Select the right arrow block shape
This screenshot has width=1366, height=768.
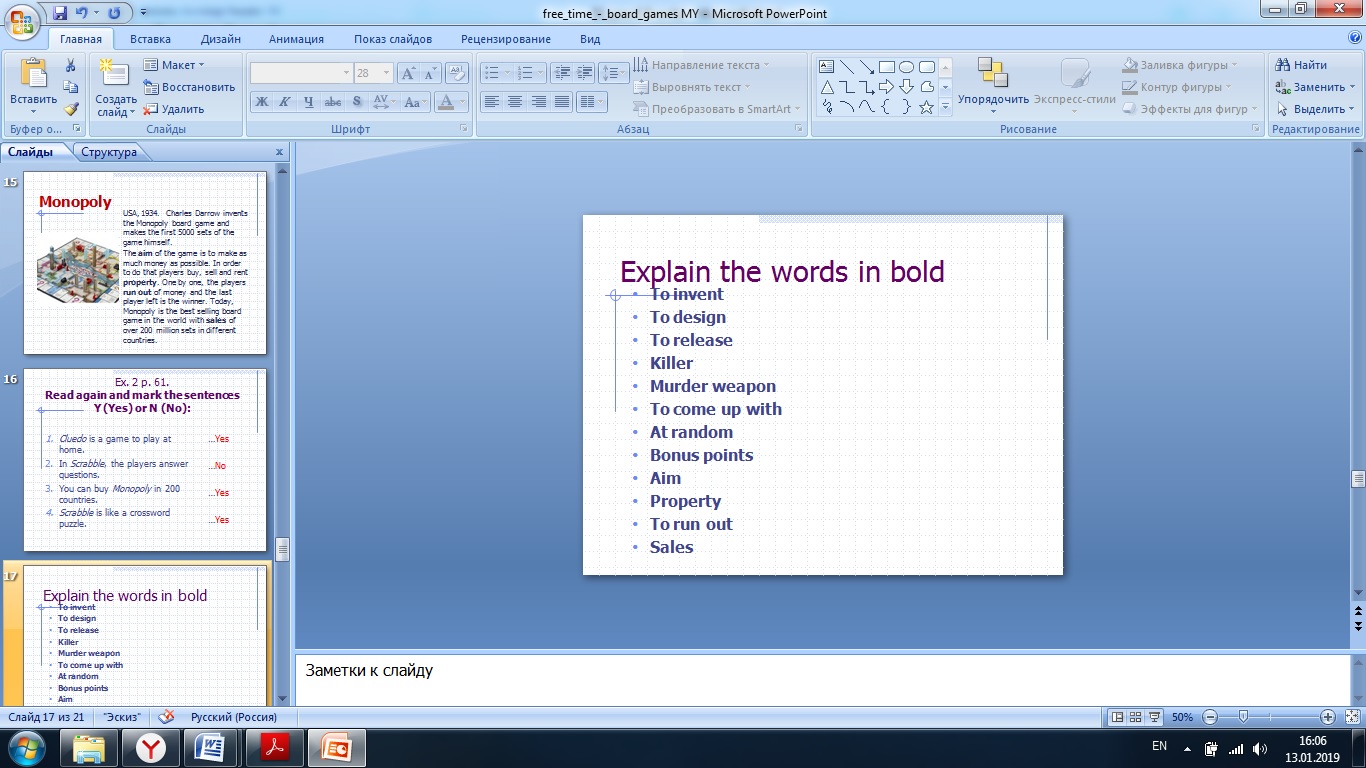(x=887, y=87)
